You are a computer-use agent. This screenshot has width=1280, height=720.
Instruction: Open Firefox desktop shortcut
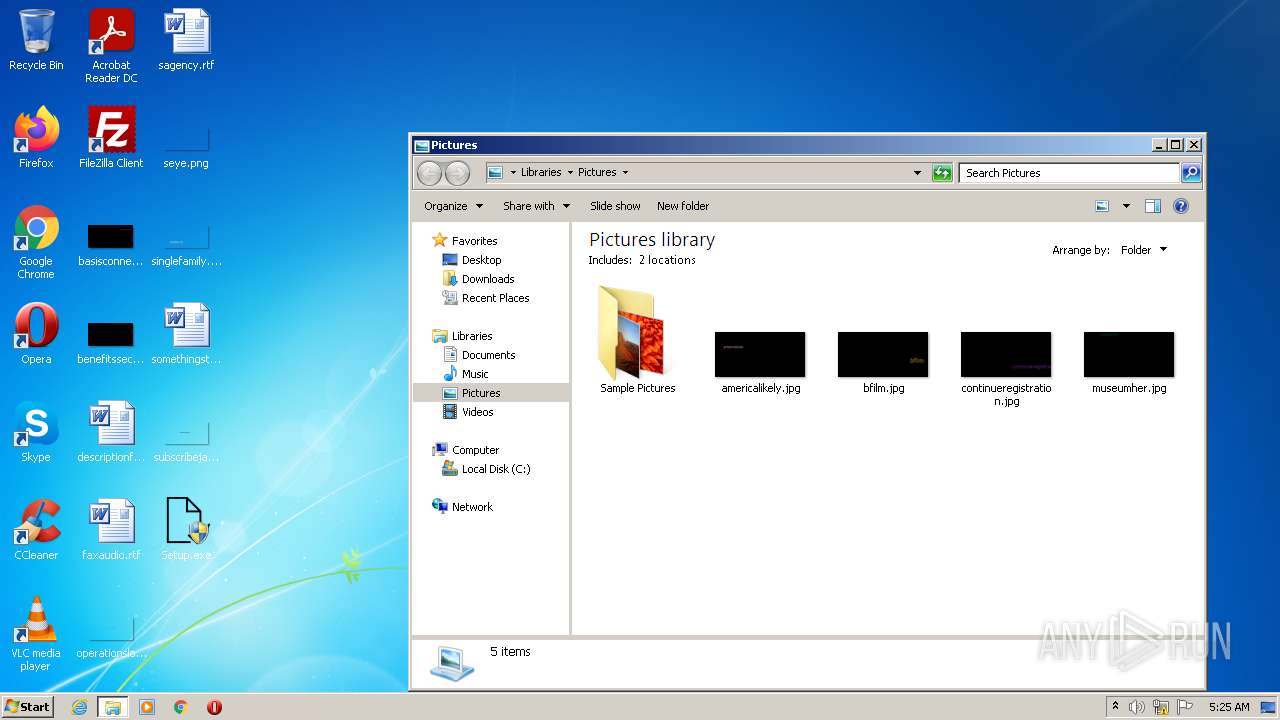pyautogui.click(x=36, y=138)
